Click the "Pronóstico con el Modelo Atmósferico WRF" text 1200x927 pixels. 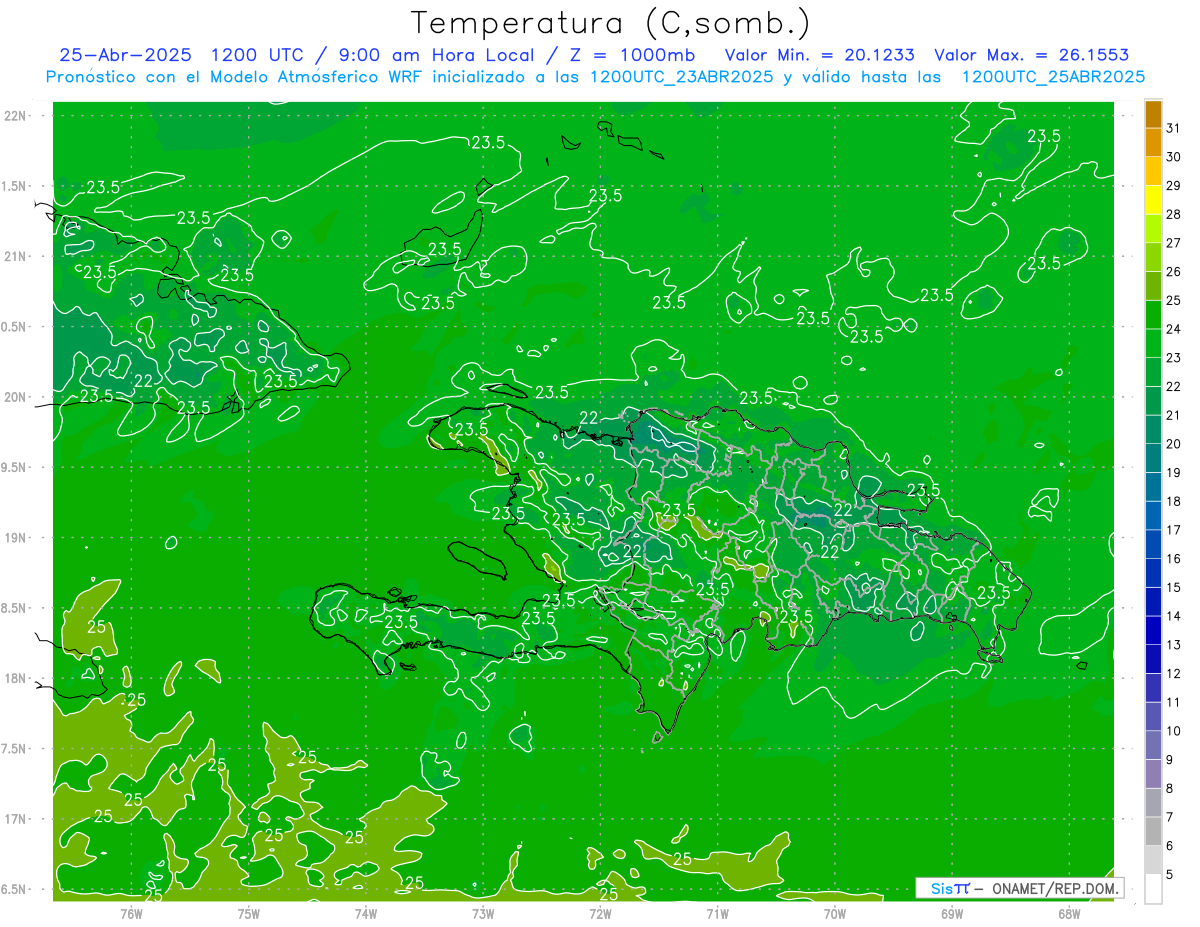pos(234,77)
